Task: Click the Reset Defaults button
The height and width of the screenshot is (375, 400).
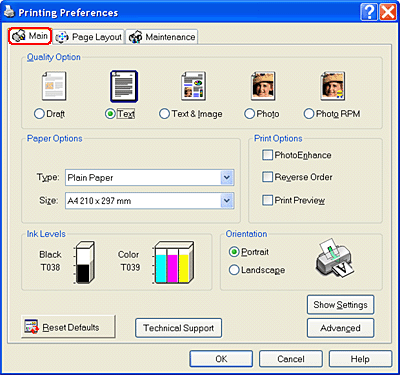Action: [69, 327]
